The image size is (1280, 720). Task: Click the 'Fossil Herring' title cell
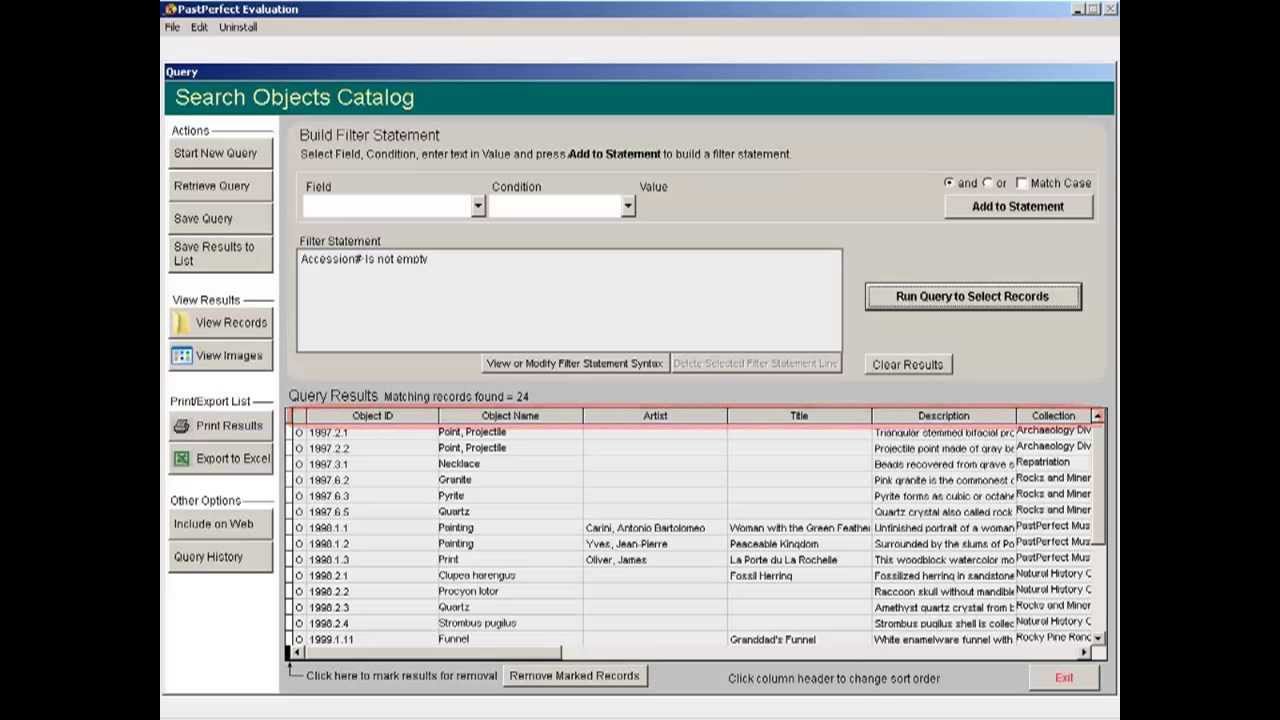[x=799, y=576]
